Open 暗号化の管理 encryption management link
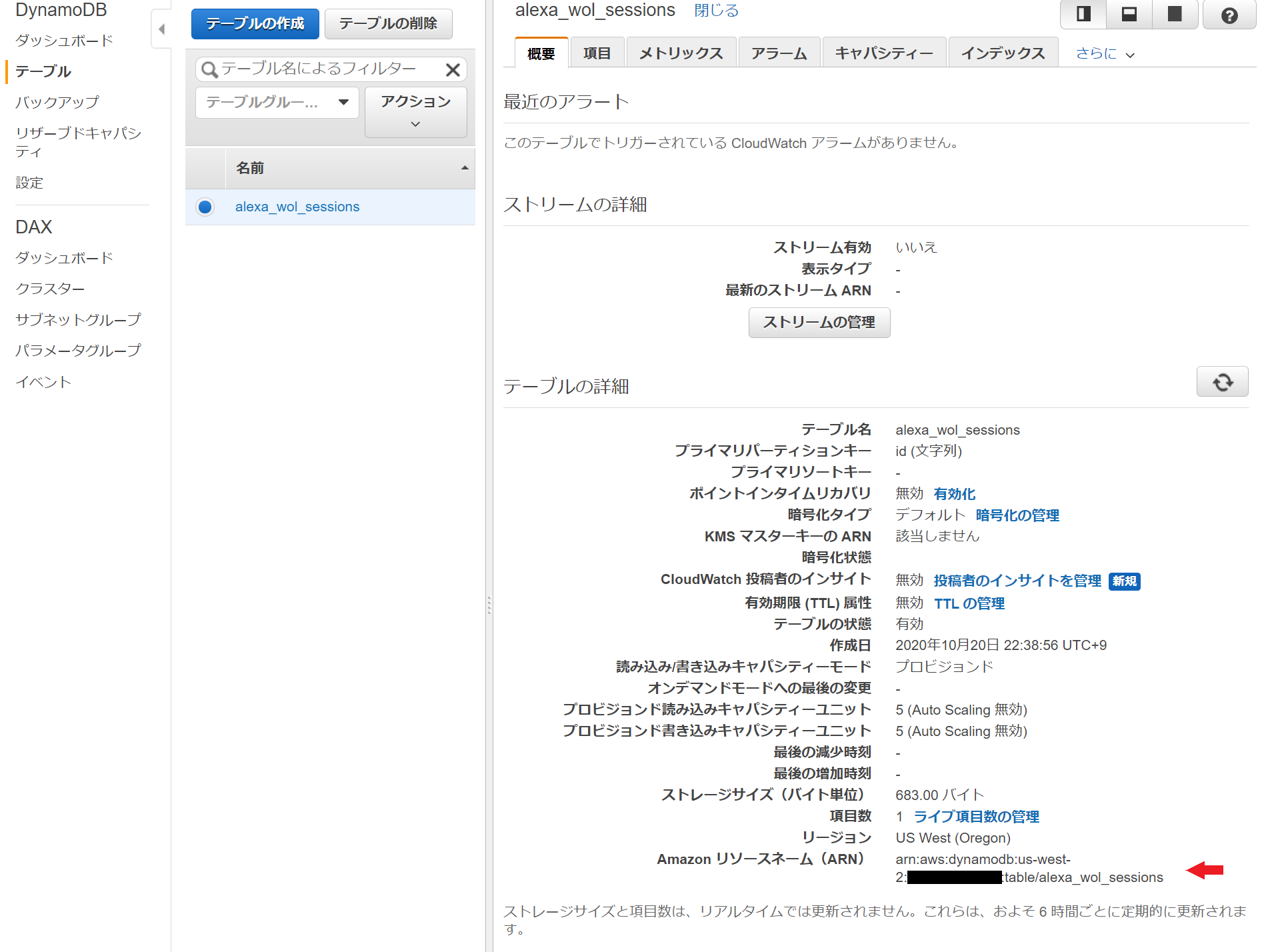 1017,515
